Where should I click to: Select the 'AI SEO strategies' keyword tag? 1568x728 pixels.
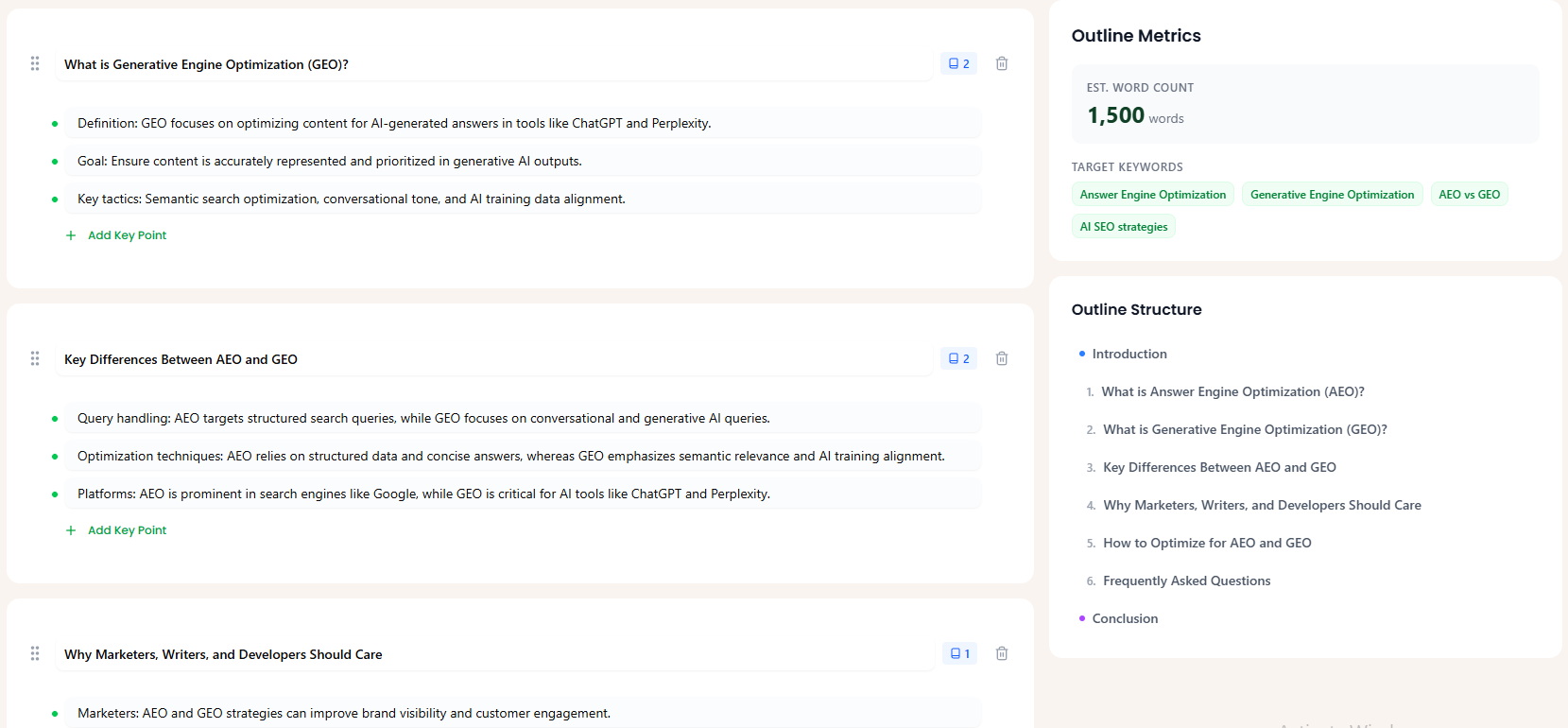(1123, 227)
